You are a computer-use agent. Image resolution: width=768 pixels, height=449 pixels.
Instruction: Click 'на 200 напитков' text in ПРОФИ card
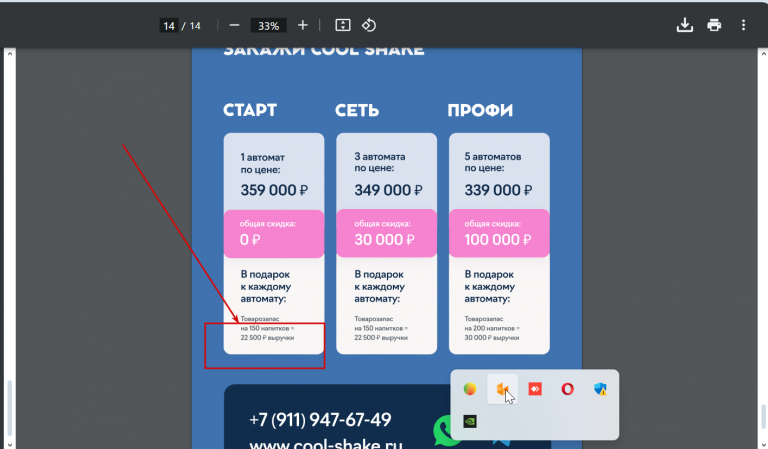tap(490, 328)
